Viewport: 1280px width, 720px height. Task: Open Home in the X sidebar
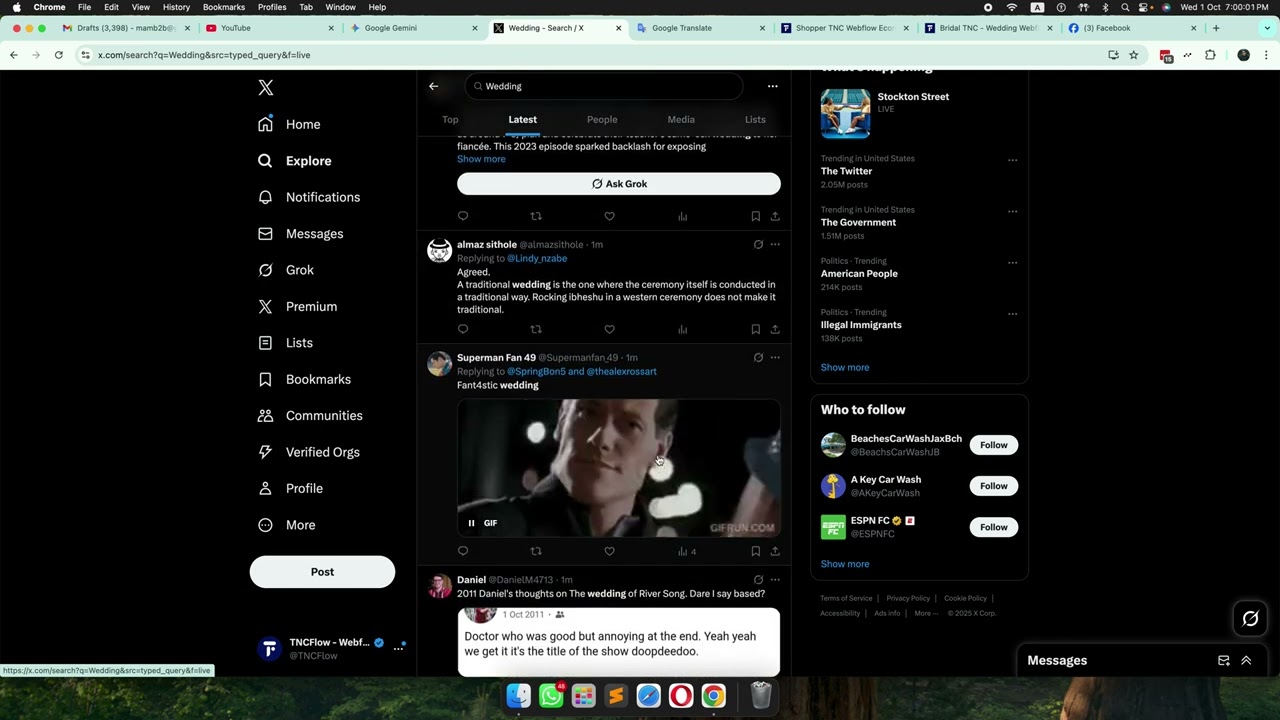[x=289, y=124]
